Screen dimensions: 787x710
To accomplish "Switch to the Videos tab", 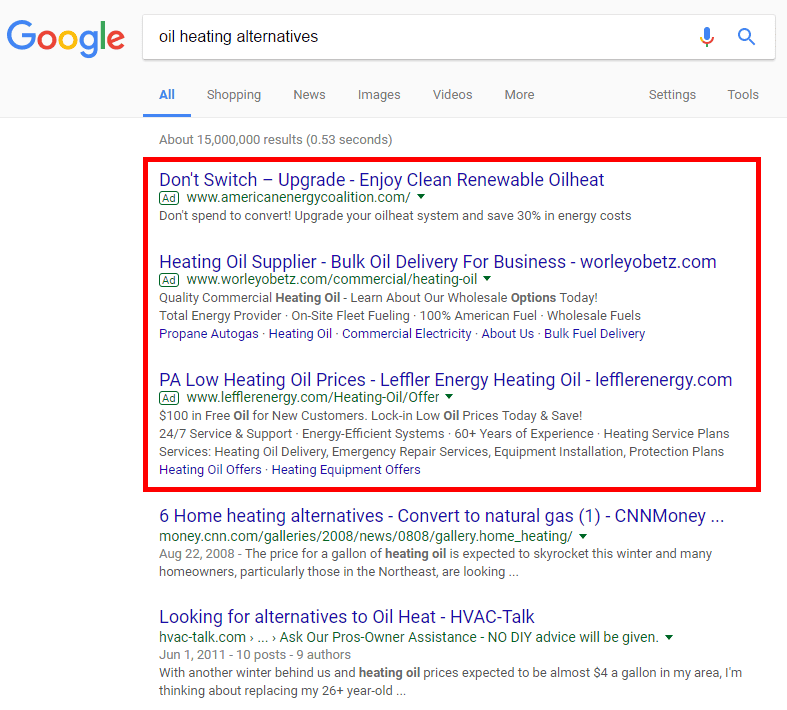I will (452, 95).
